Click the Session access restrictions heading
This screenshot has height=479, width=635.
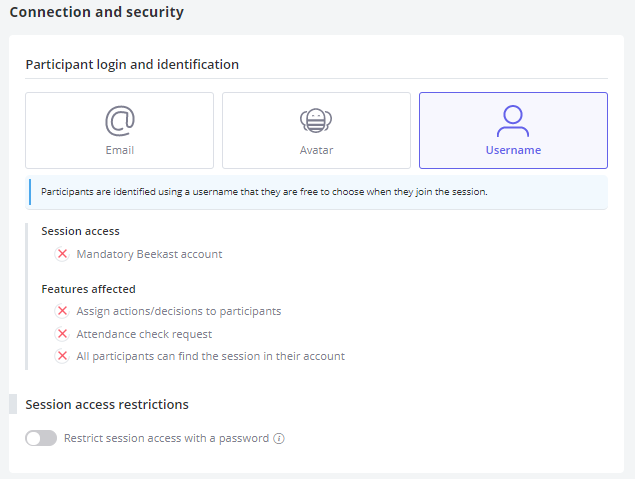[x=107, y=404]
